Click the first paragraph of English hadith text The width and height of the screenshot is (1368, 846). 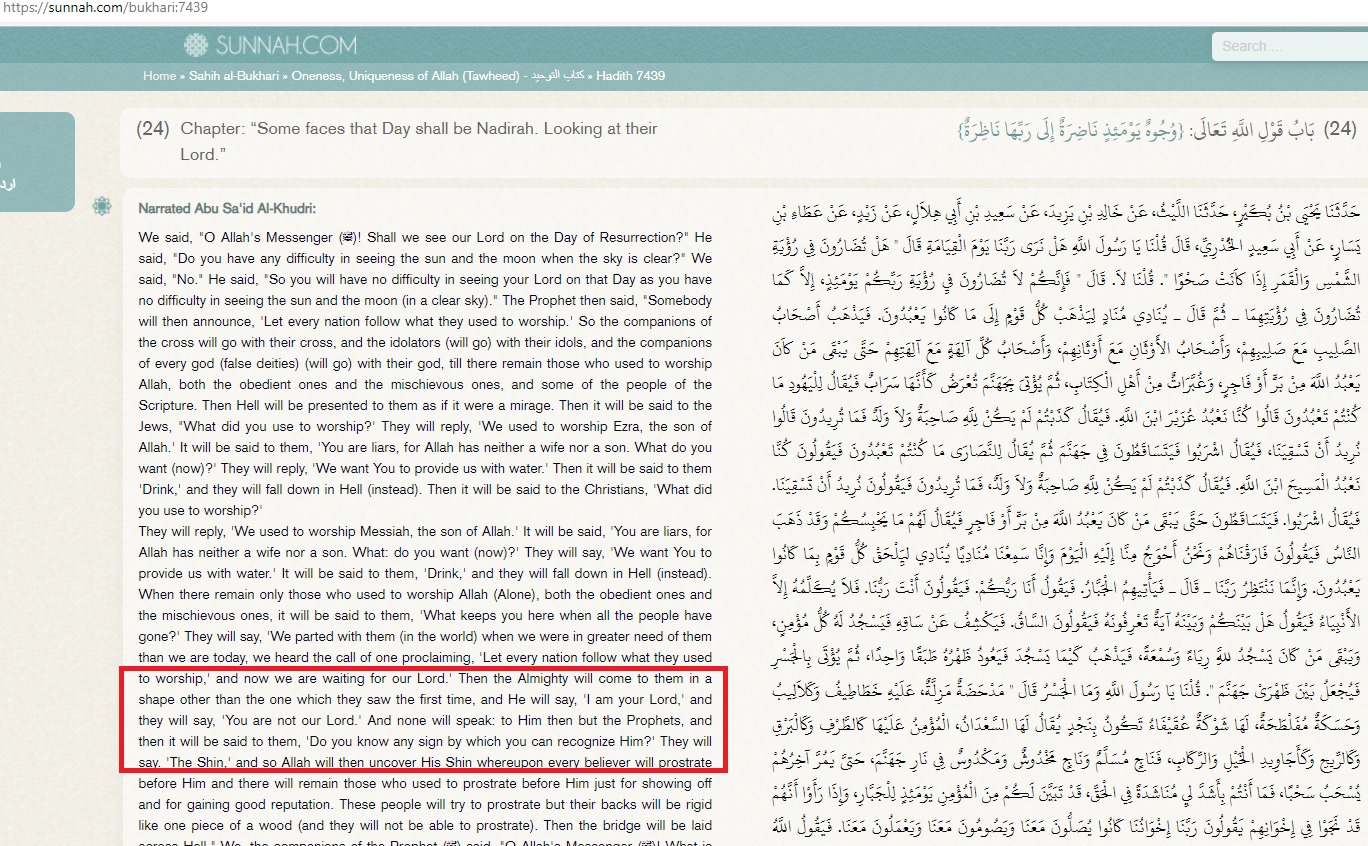click(x=425, y=375)
